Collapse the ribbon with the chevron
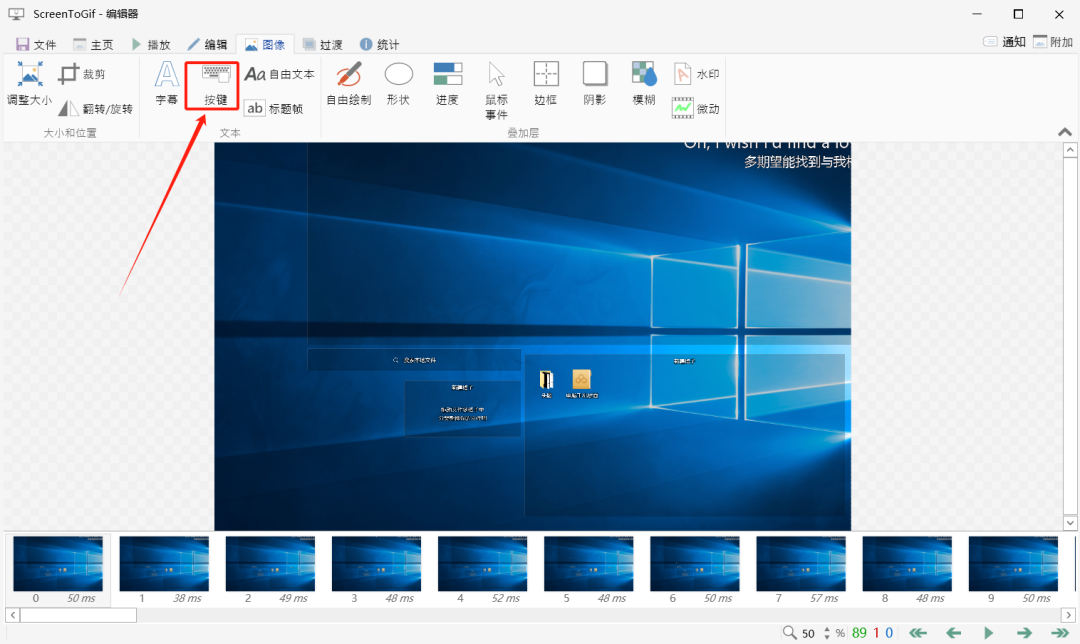Viewport: 1080px width, 644px height. point(1065,132)
